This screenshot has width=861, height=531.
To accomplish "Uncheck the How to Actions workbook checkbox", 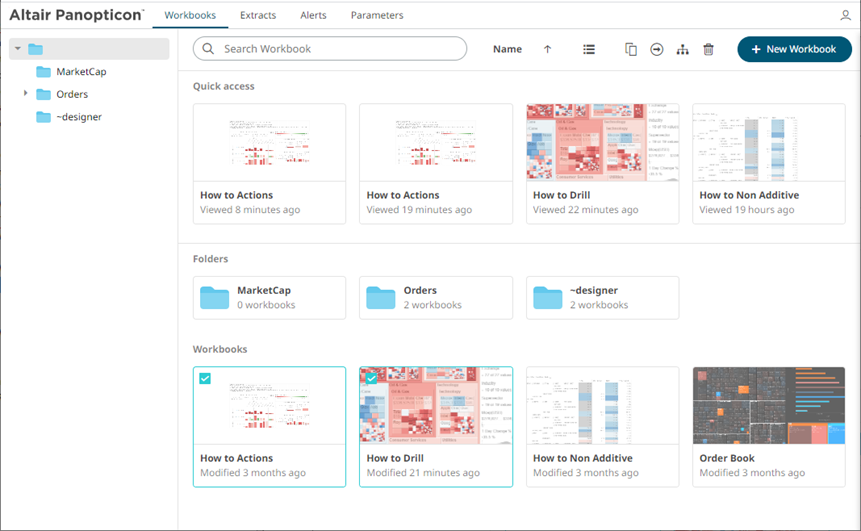I will coord(205,378).
